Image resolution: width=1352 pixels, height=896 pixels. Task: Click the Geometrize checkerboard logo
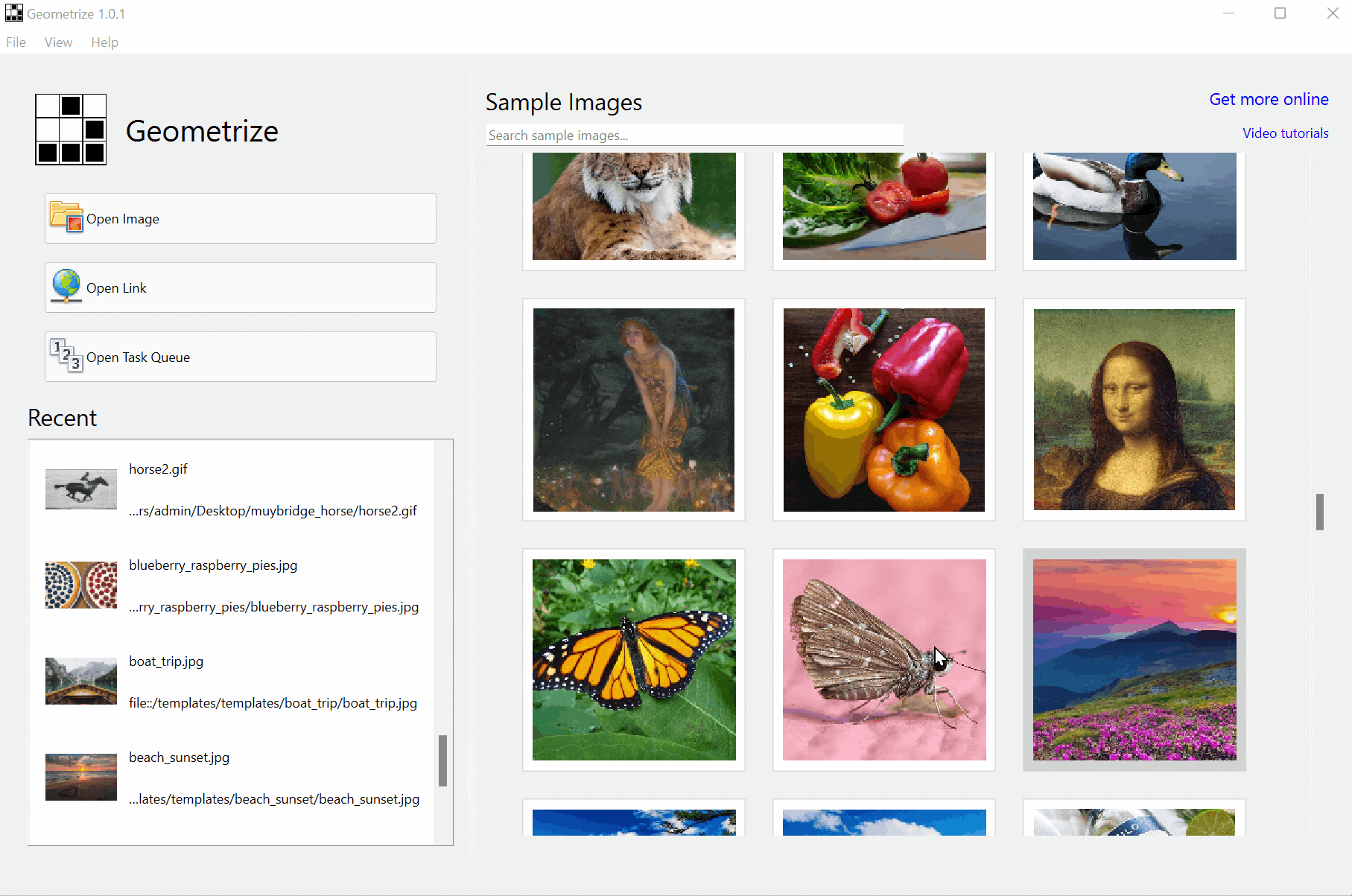click(71, 130)
